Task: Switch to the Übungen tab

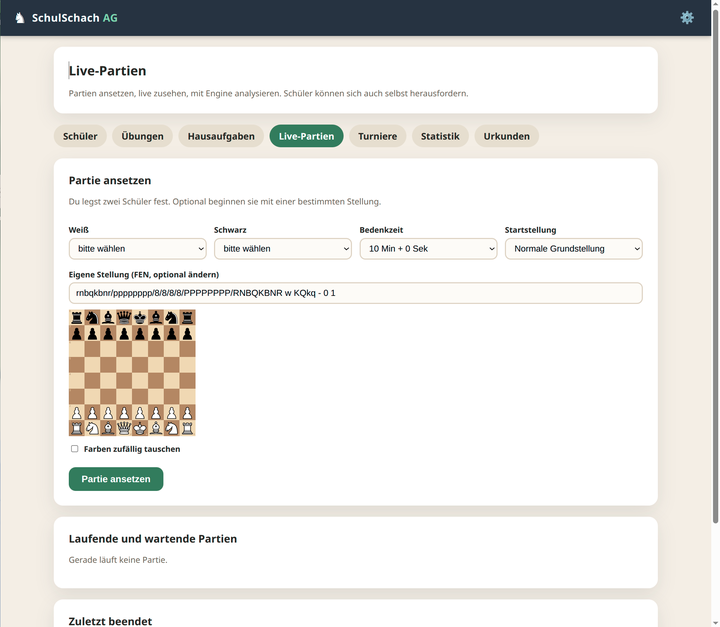Action: pos(142,136)
